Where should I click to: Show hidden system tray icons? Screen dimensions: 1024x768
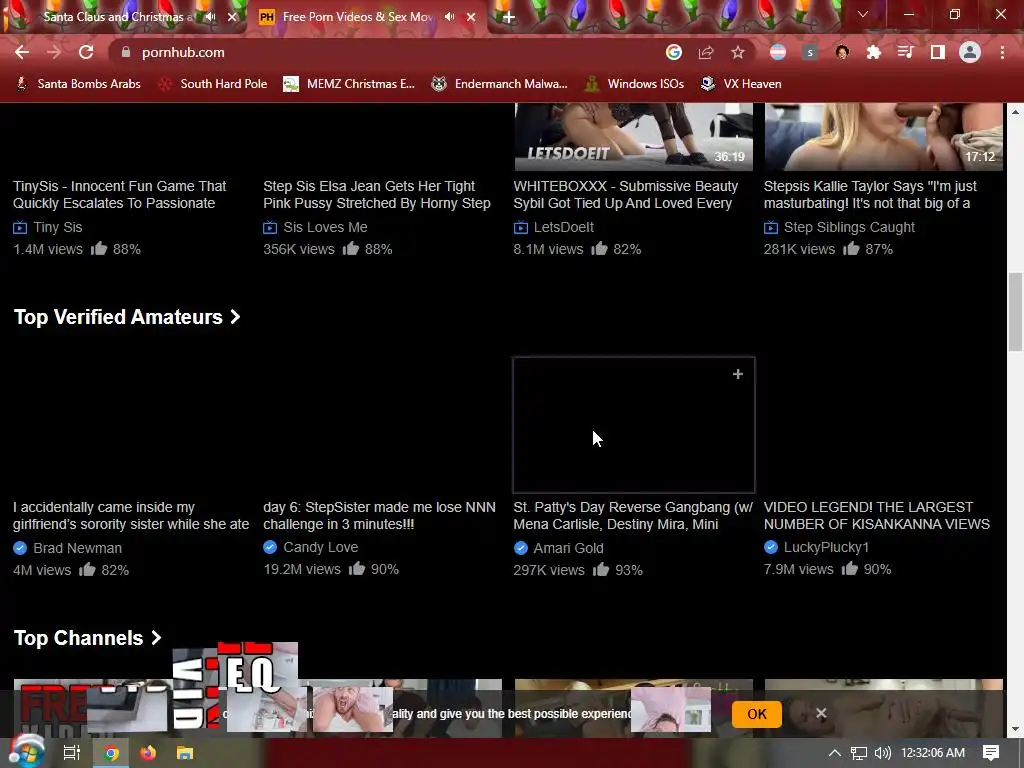(x=835, y=753)
